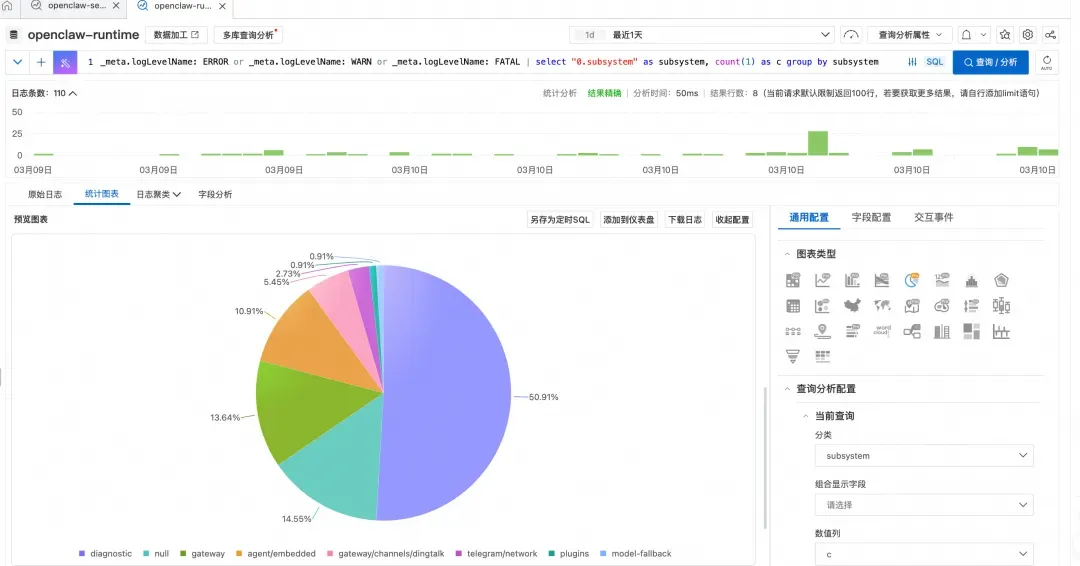Choose the histogram chart type icon
This screenshot has width=1080, height=566.
(971, 280)
